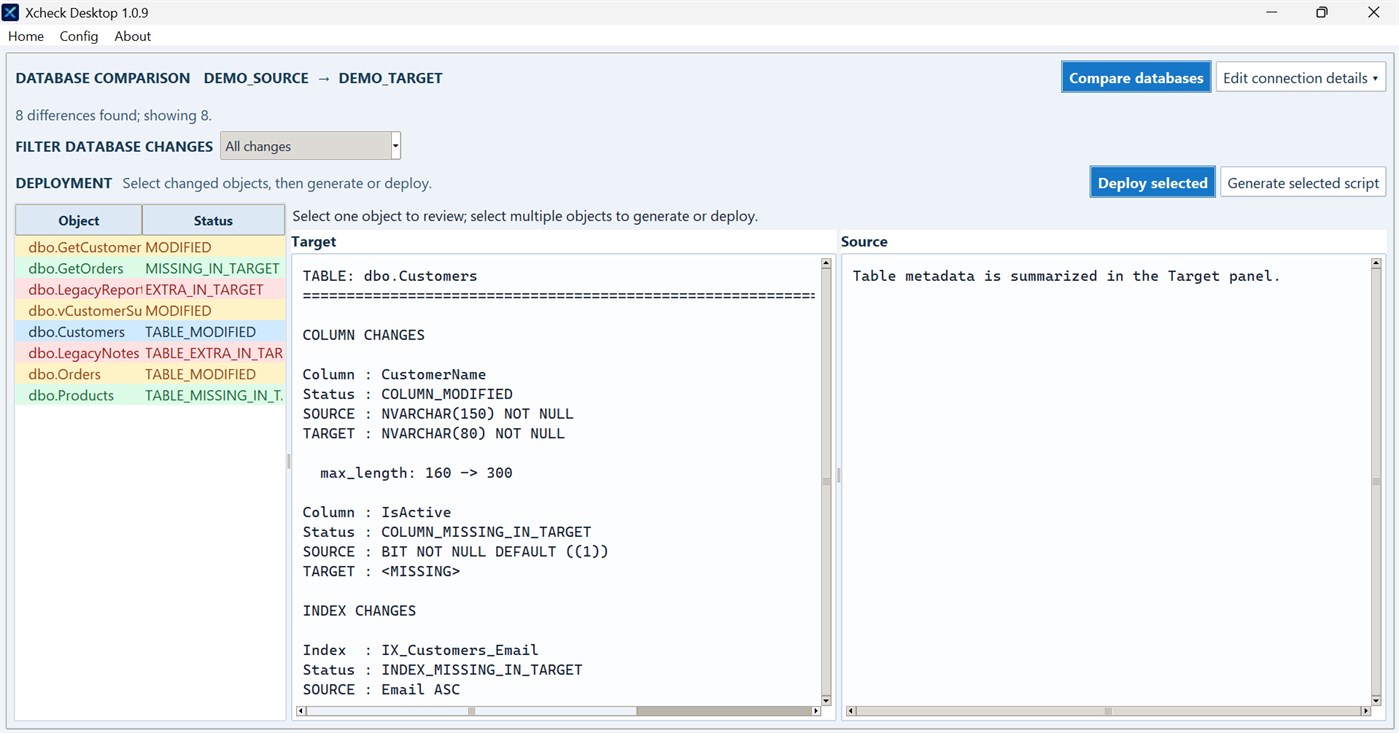Image resolution: width=1399 pixels, height=733 pixels.
Task: Open the Config menu
Action: tap(79, 36)
